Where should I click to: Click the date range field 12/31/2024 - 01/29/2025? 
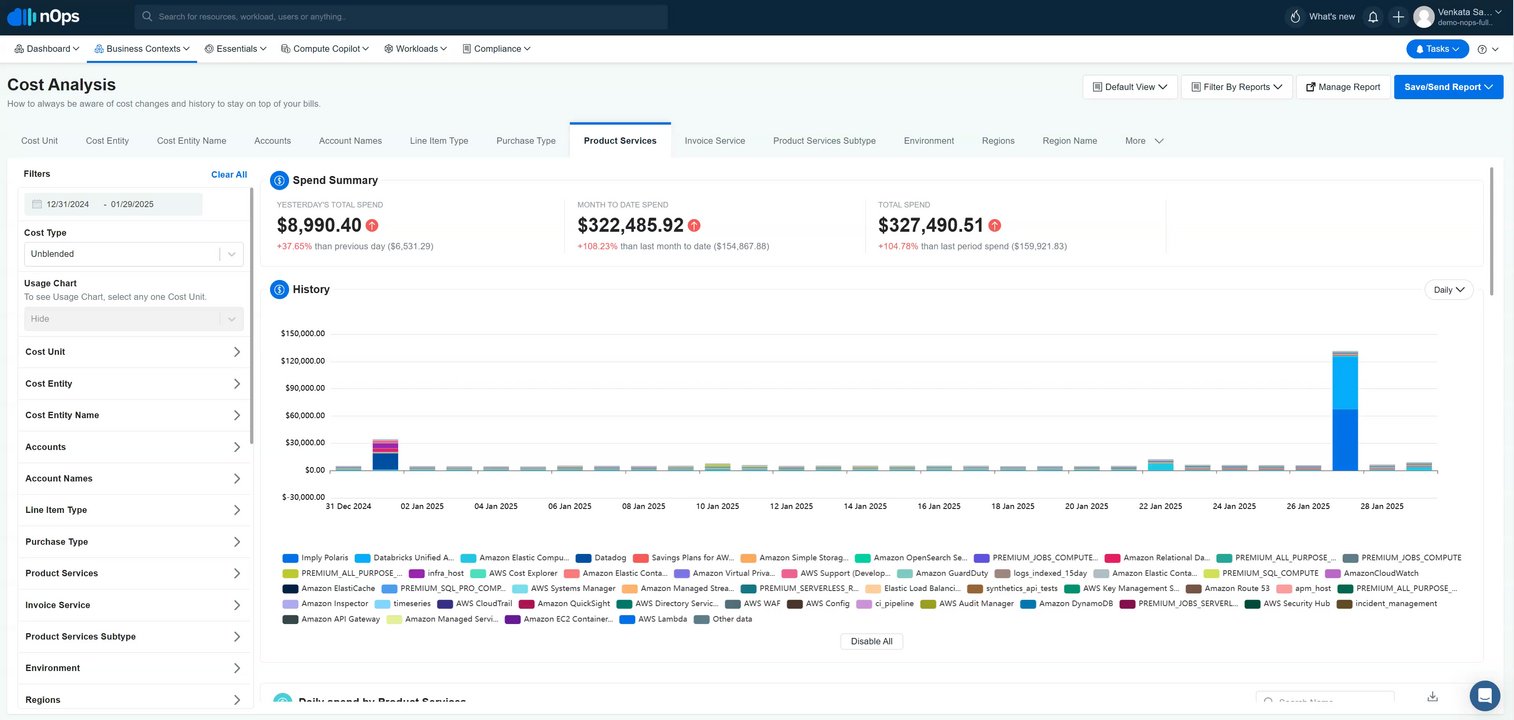pyautogui.click(x=113, y=204)
